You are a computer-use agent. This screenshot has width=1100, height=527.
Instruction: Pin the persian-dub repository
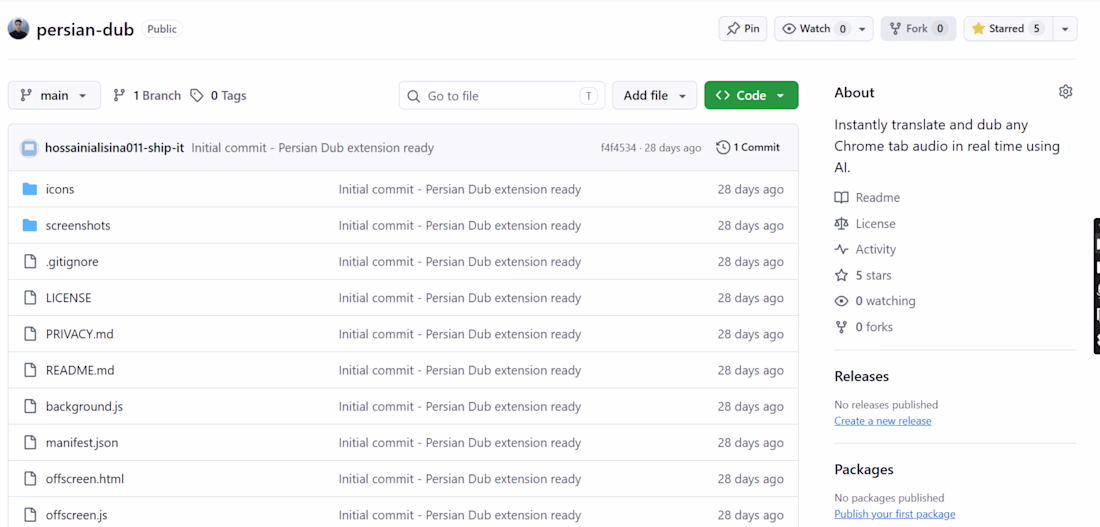tap(743, 29)
